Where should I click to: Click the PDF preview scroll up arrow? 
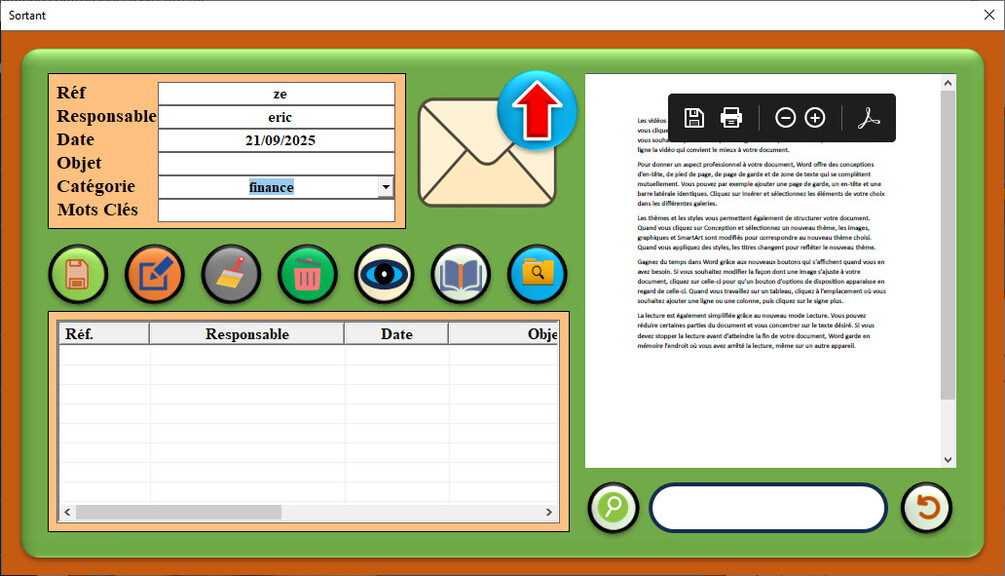tap(948, 83)
